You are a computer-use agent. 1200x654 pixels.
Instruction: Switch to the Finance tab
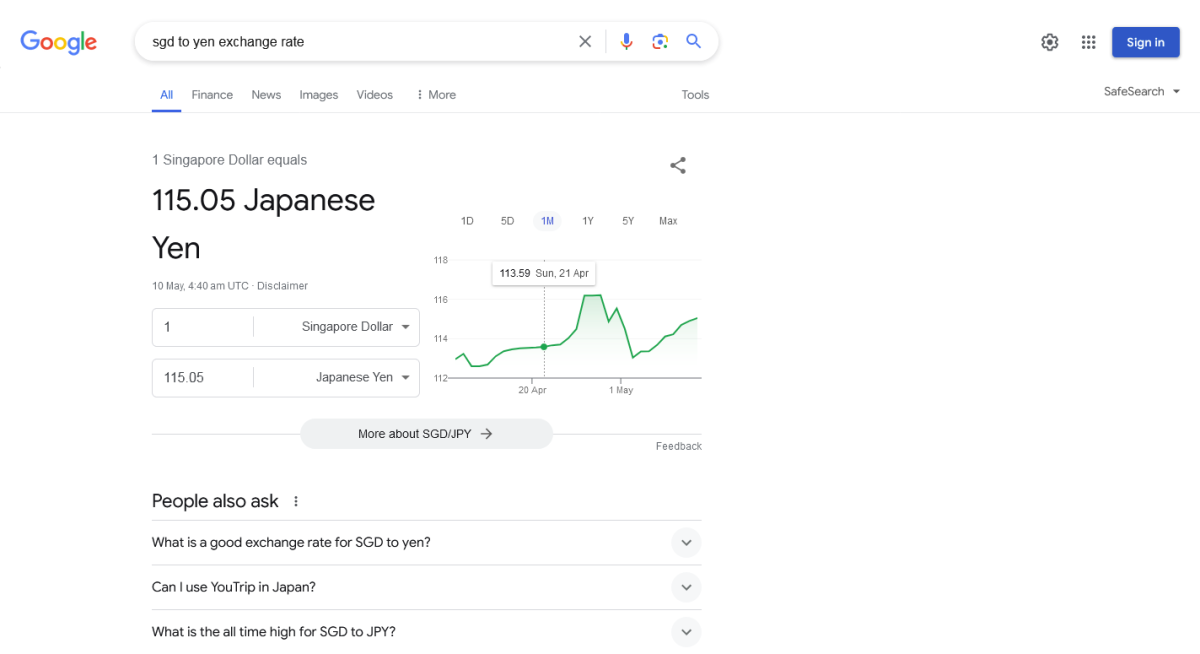point(212,95)
